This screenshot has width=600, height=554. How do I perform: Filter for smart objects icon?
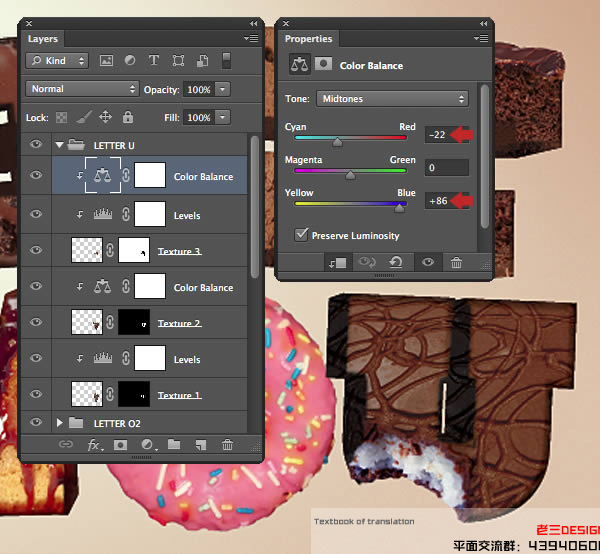[x=202, y=60]
